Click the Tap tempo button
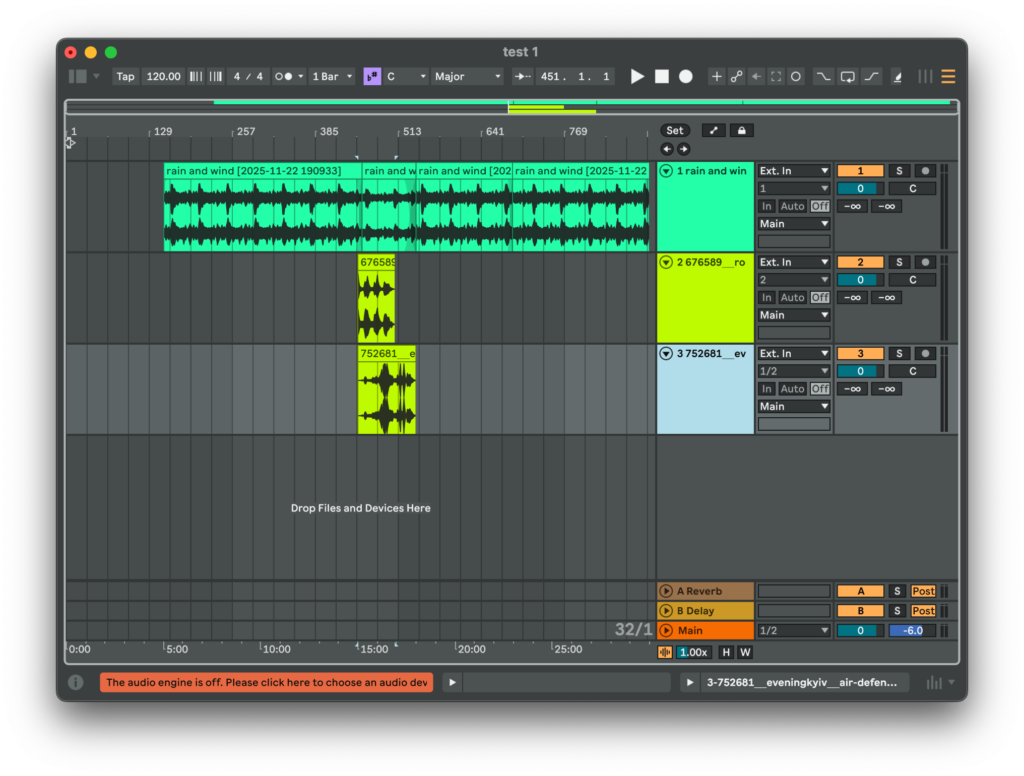Image resolution: width=1024 pixels, height=776 pixels. 125,77
